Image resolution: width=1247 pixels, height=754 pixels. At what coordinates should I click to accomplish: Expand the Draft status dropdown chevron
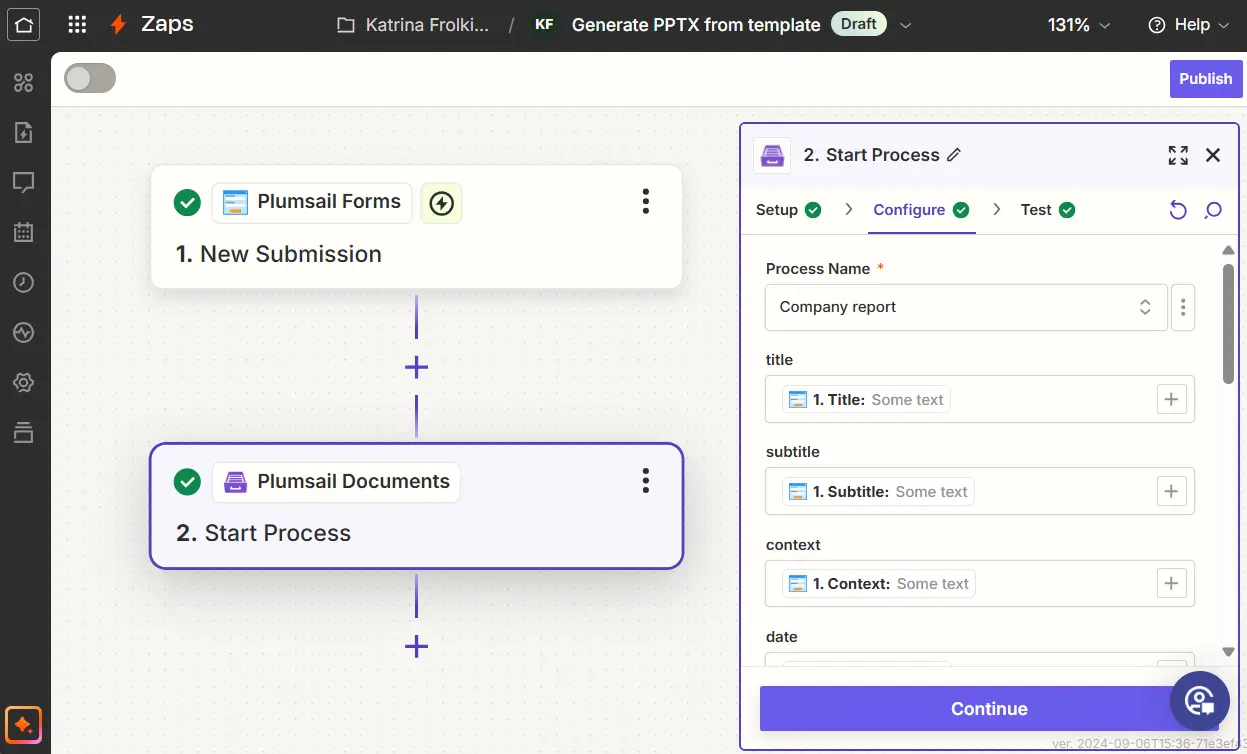coord(906,25)
